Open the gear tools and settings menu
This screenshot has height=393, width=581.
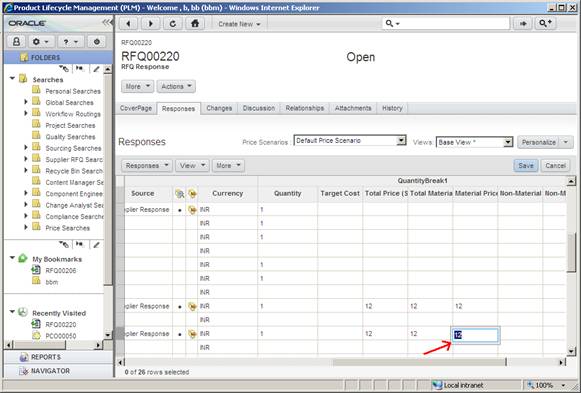click(x=41, y=41)
